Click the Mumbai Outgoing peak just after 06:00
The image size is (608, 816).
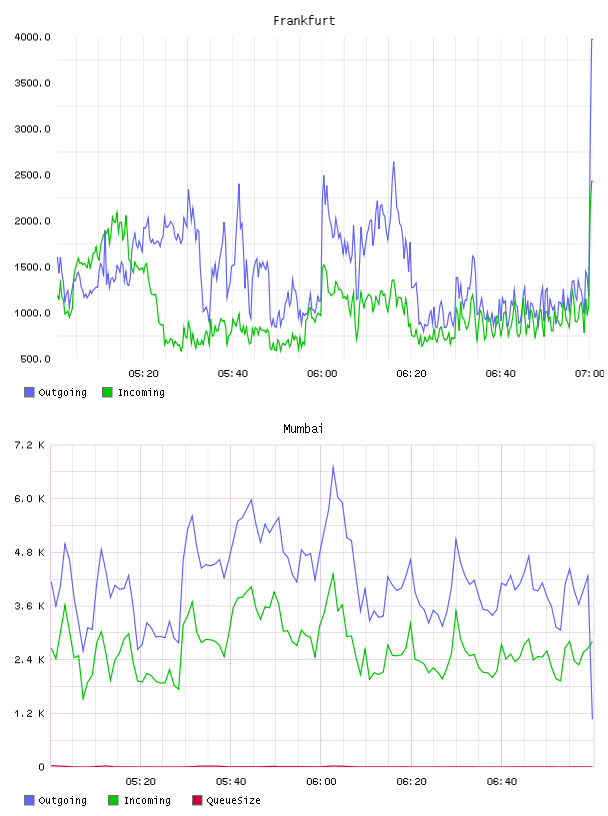click(x=333, y=466)
